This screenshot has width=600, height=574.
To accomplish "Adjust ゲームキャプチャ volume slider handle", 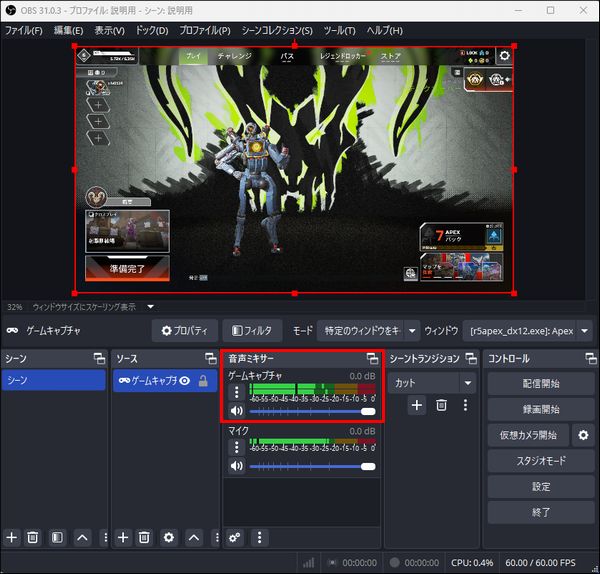I will tap(368, 411).
